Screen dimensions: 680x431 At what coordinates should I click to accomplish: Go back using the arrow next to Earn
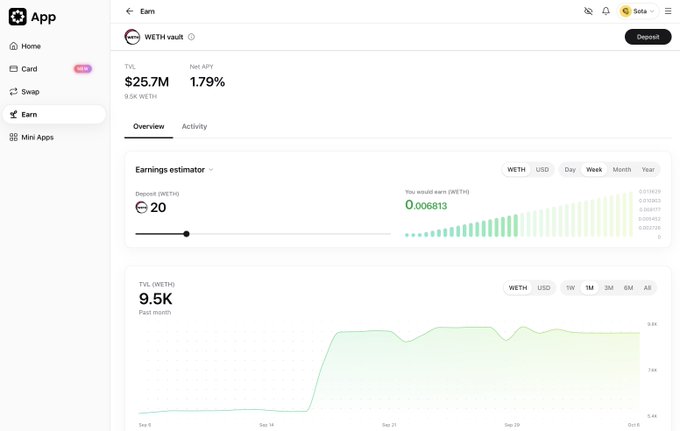[x=129, y=11]
